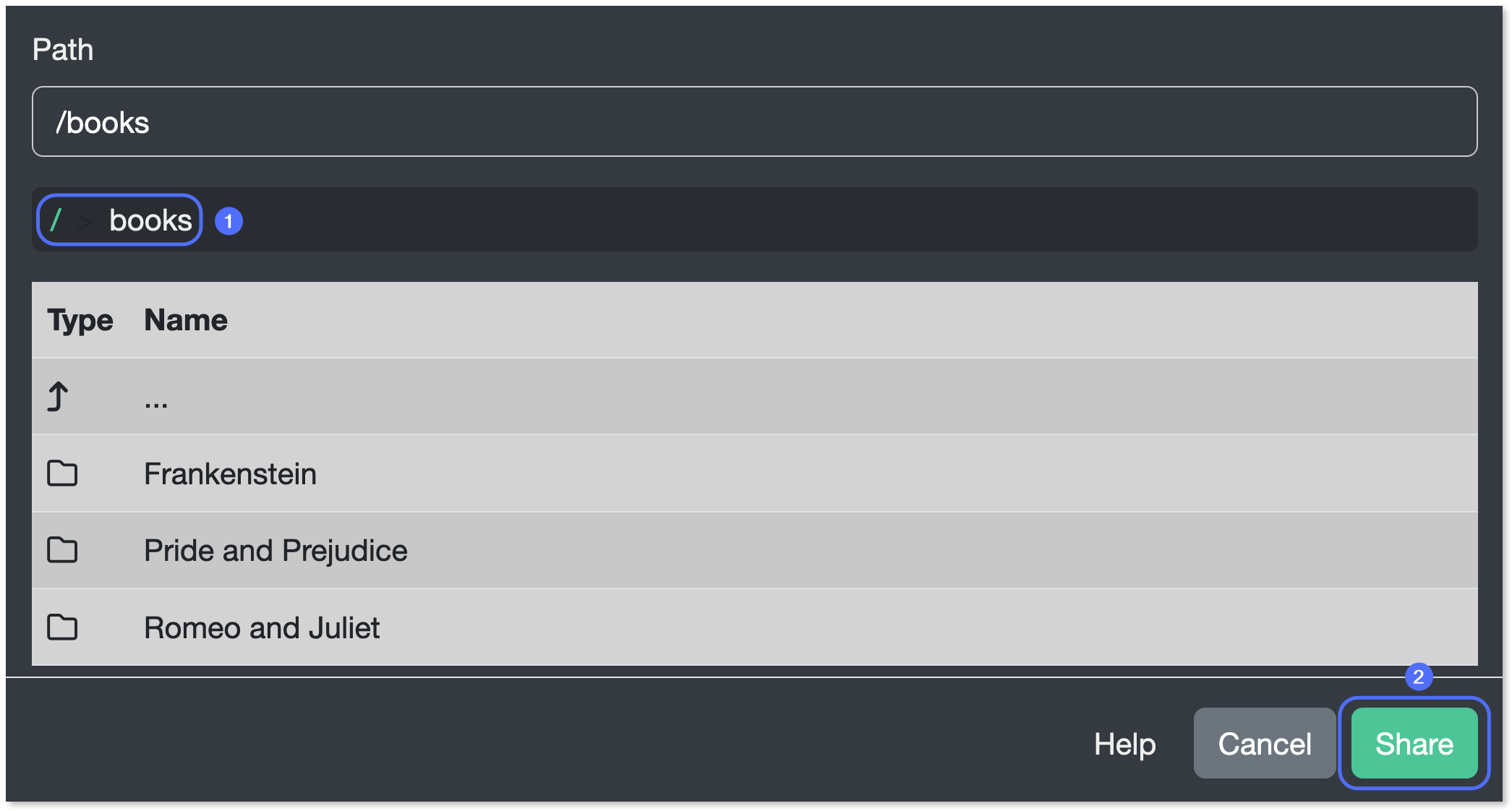Viewport: 1512px width, 811px height.
Task: Focus the Path input field
Action: pos(754,122)
